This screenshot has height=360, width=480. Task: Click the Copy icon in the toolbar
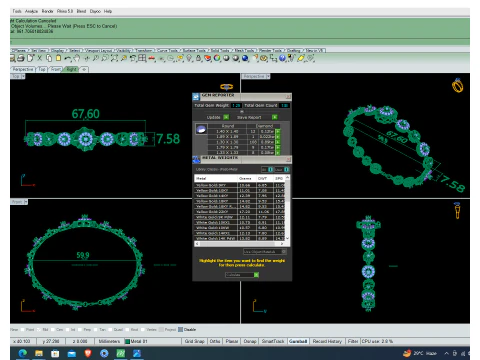tap(49, 58)
